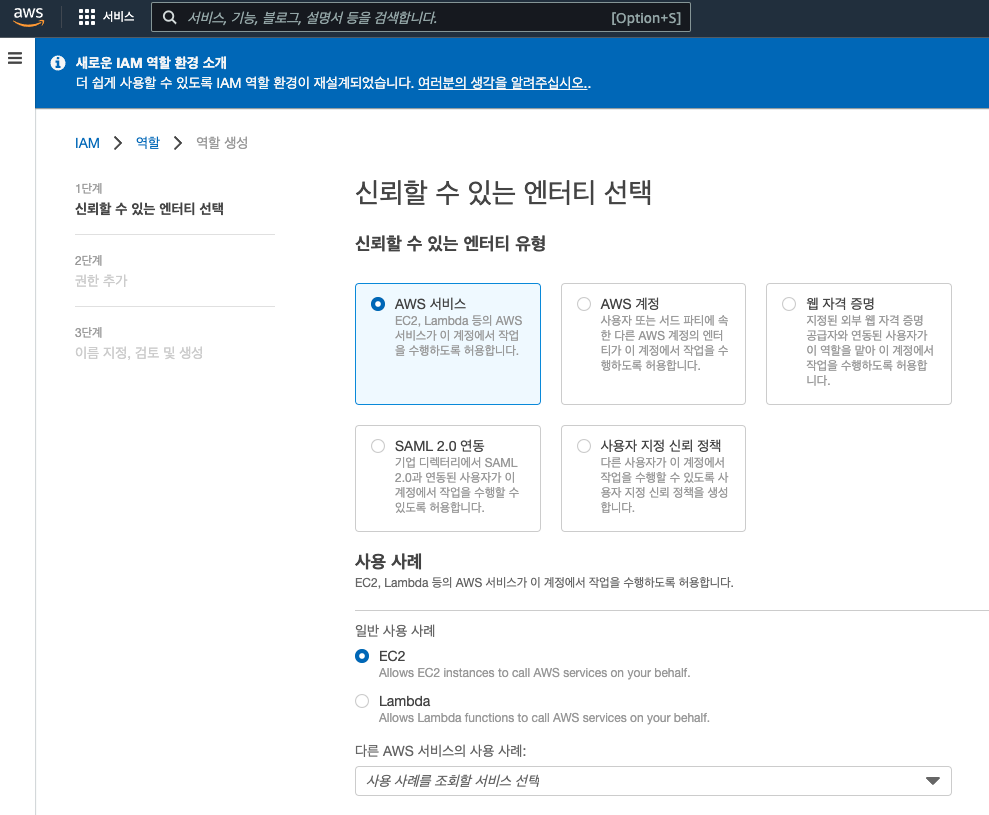Click the 일반 사용 사례 label
This screenshot has height=815, width=989.
pyautogui.click(x=395, y=631)
